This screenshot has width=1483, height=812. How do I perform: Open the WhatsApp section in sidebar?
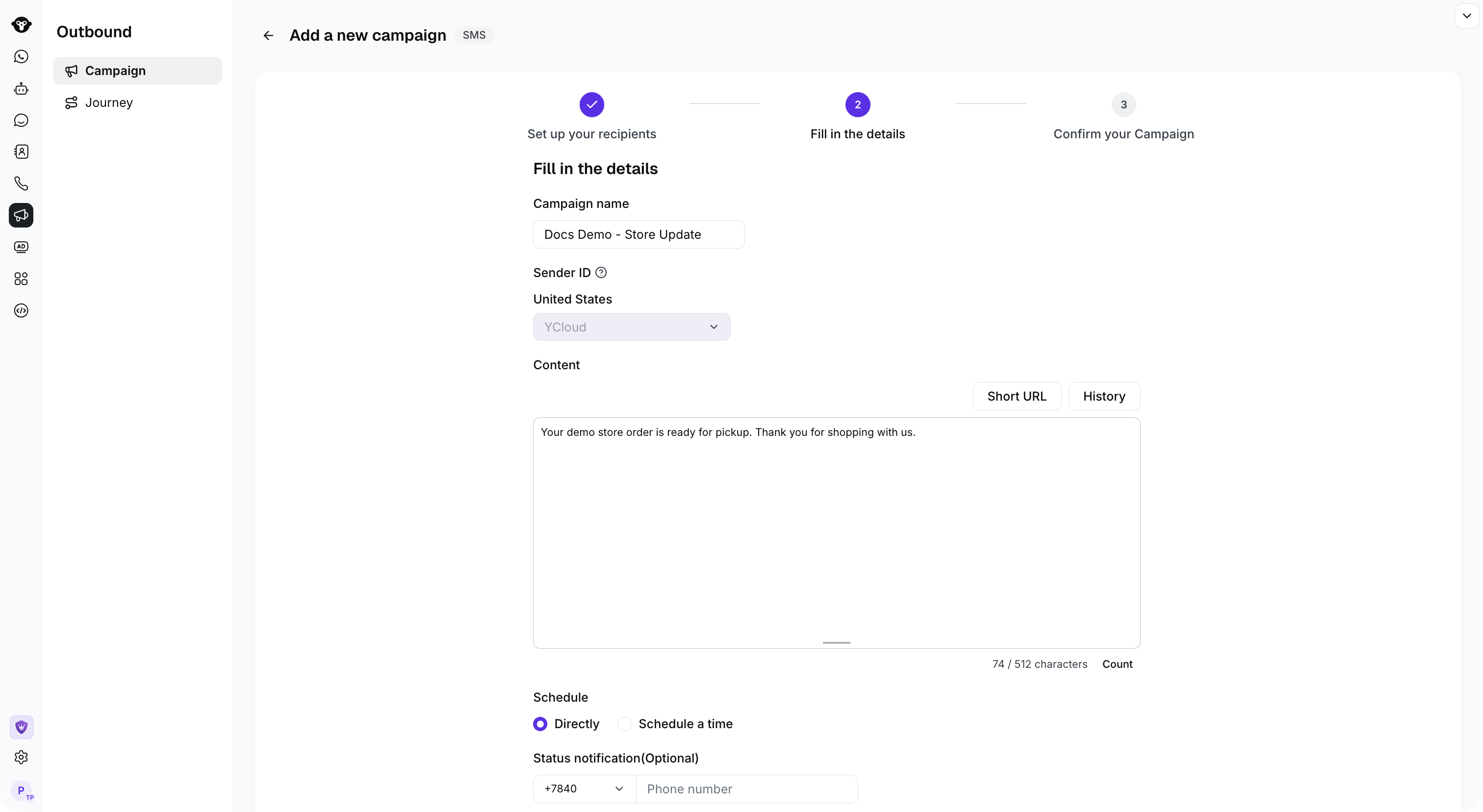pos(21,56)
